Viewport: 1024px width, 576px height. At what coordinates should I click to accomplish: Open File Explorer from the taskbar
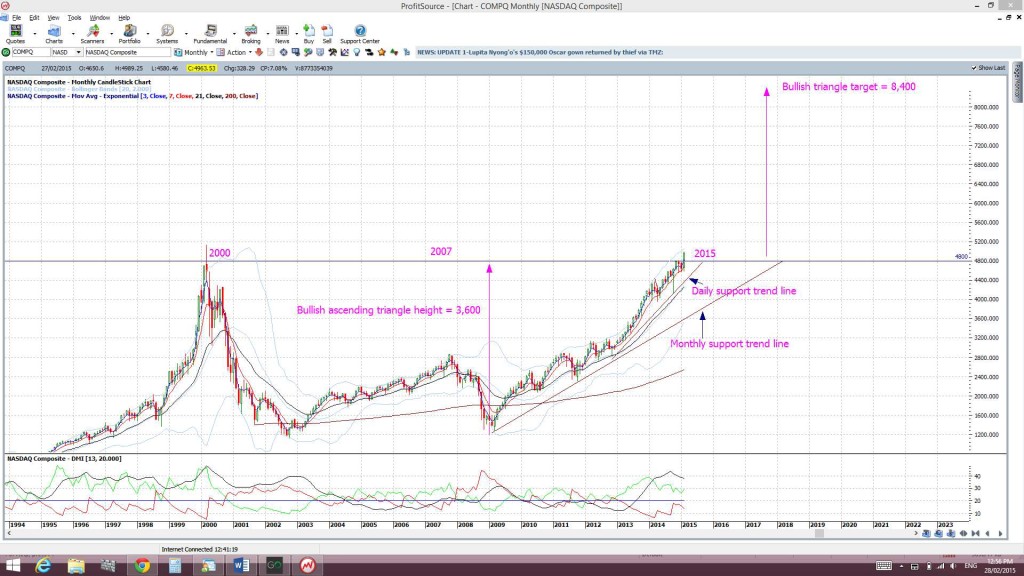[76, 566]
